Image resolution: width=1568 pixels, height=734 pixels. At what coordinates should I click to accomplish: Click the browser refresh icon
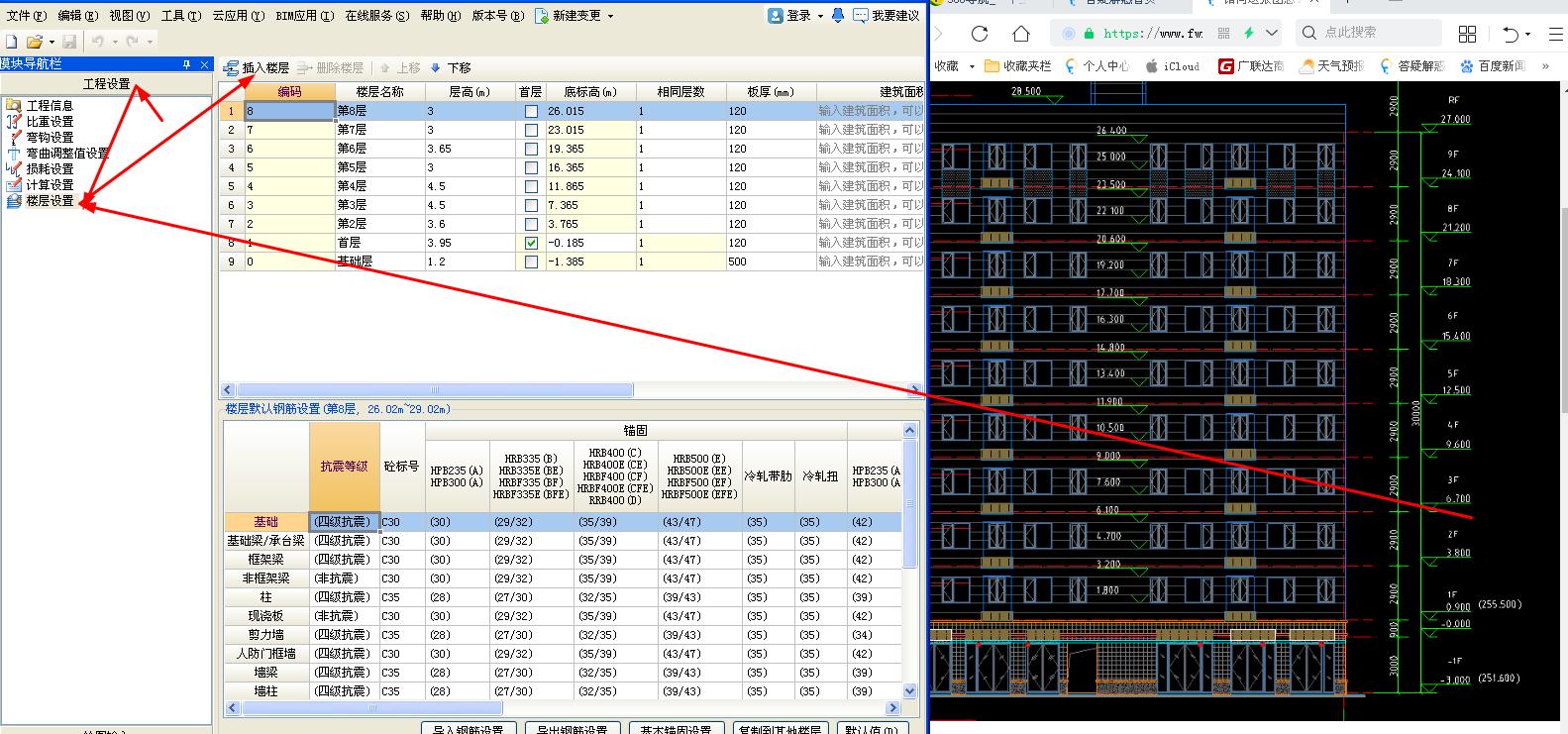[980, 33]
